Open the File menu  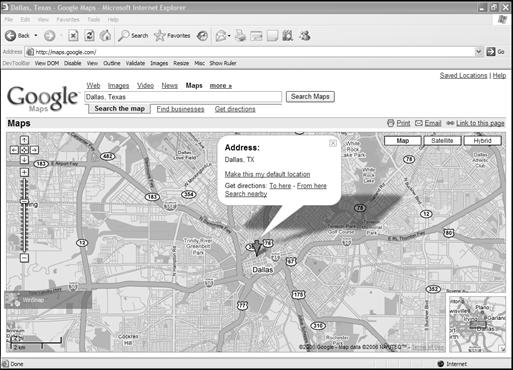[x=9, y=20]
